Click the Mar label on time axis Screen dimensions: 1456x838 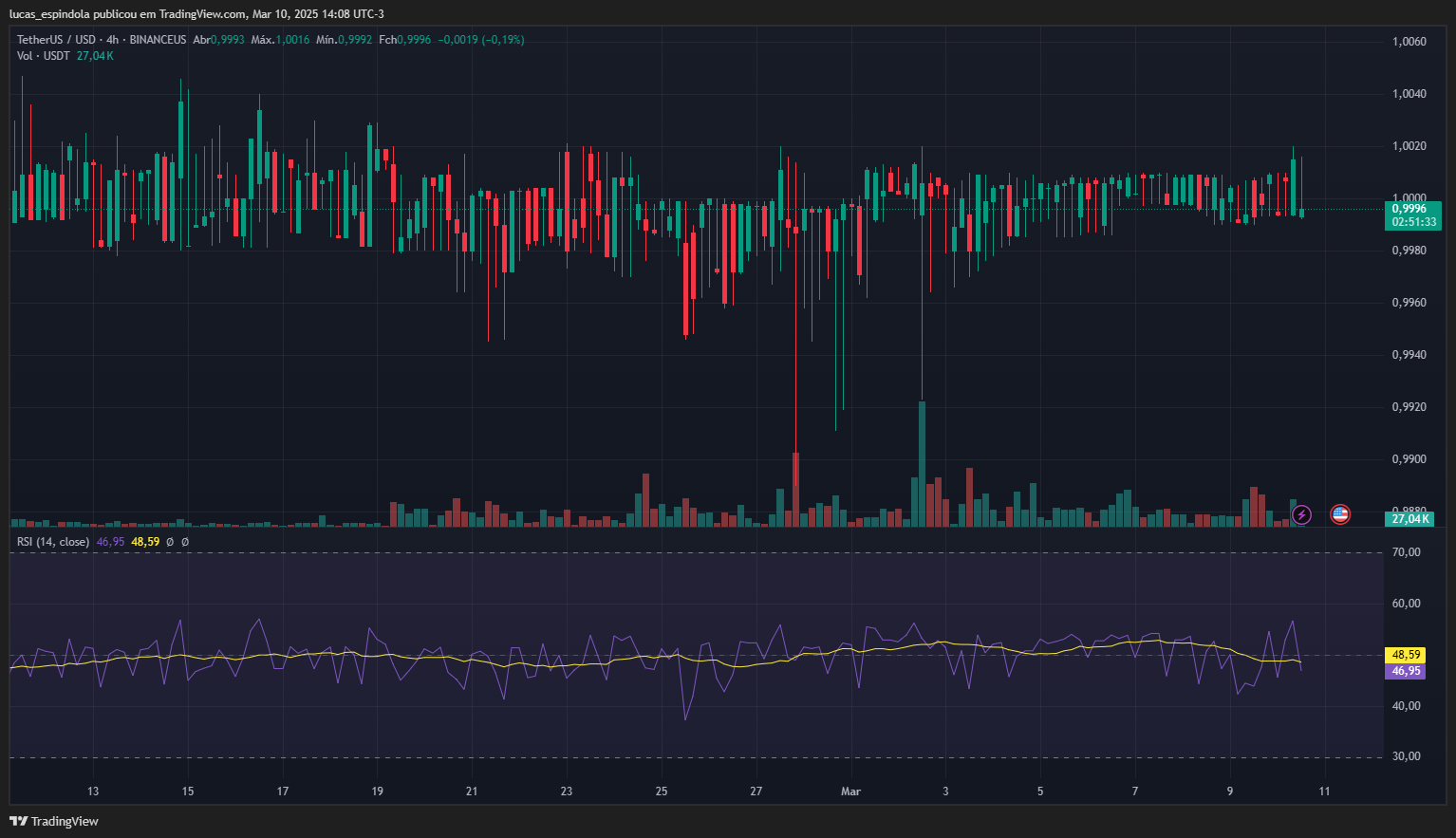click(850, 791)
